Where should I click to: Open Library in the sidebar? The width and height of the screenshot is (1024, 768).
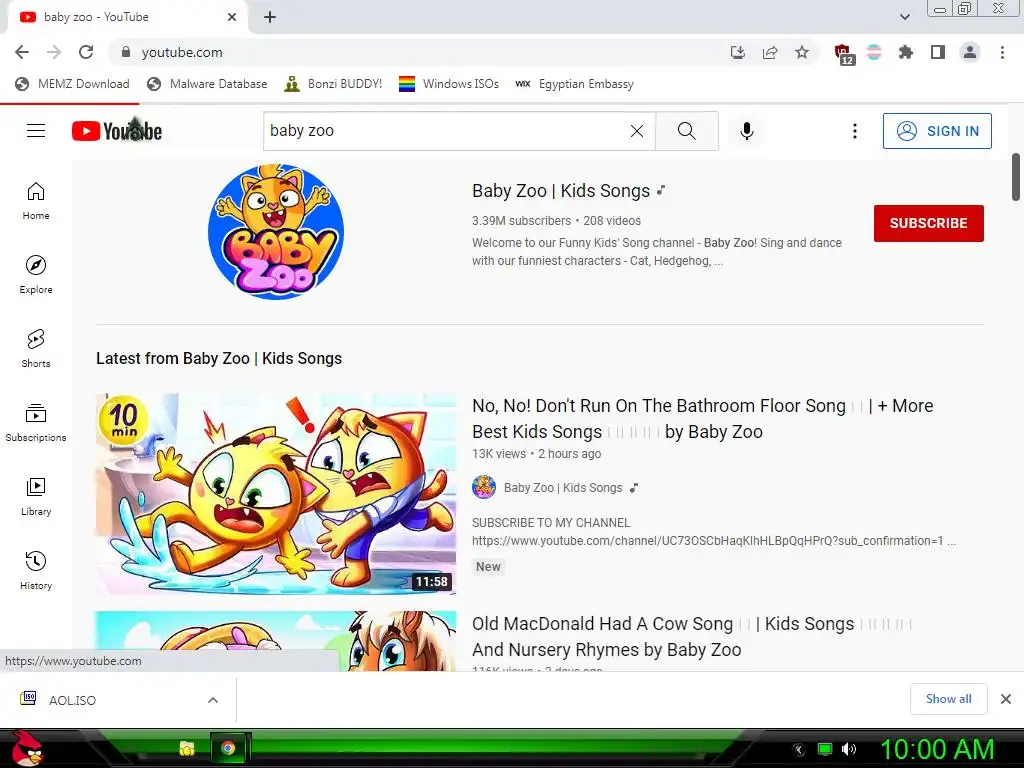(36, 497)
